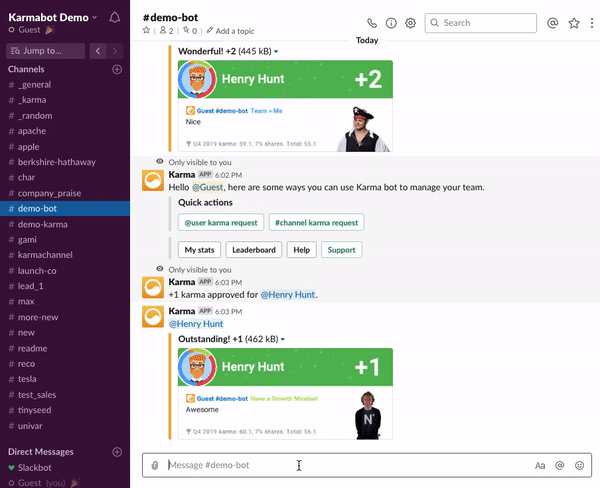Collapse Wonderful! +2 attachment arrow
The image size is (600, 488).
pos(276,51)
